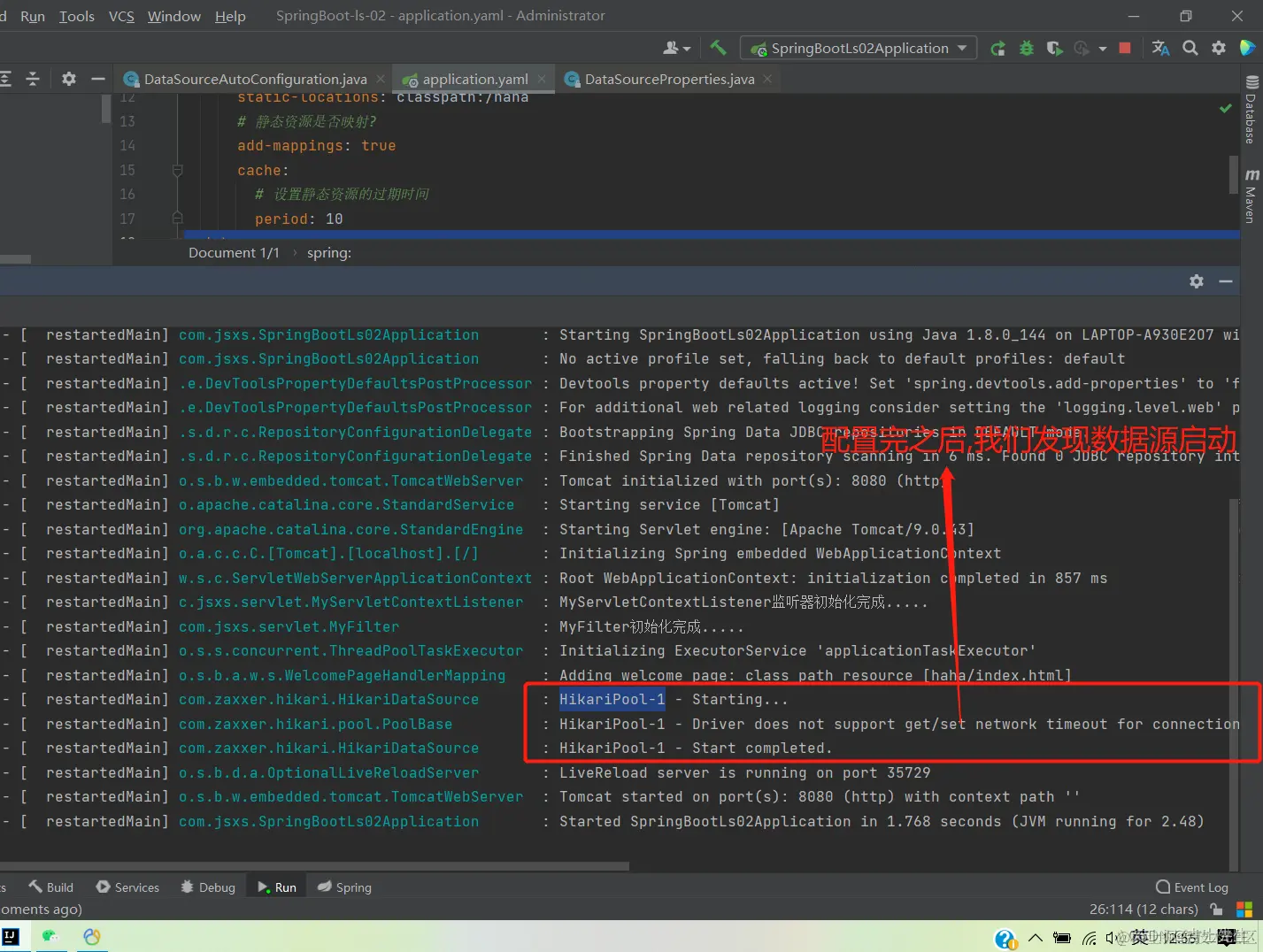This screenshot has height=952, width=1263.
Task: Close the DataSourceProperties.java tab
Action: click(767, 79)
